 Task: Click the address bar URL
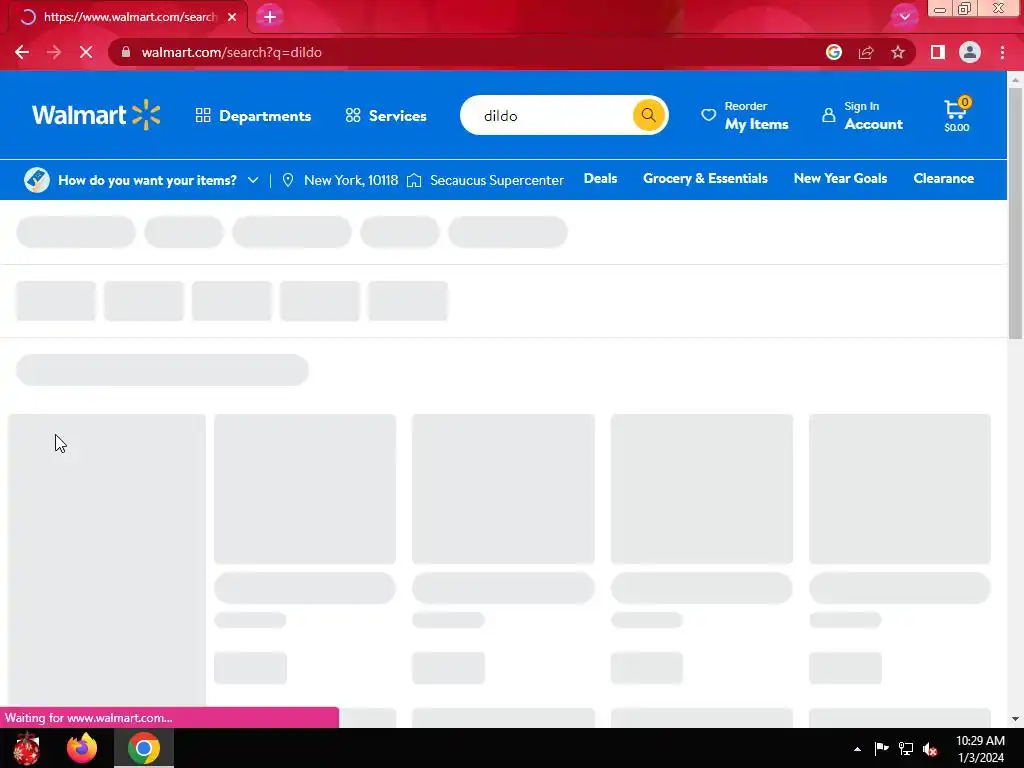pyautogui.click(x=232, y=52)
